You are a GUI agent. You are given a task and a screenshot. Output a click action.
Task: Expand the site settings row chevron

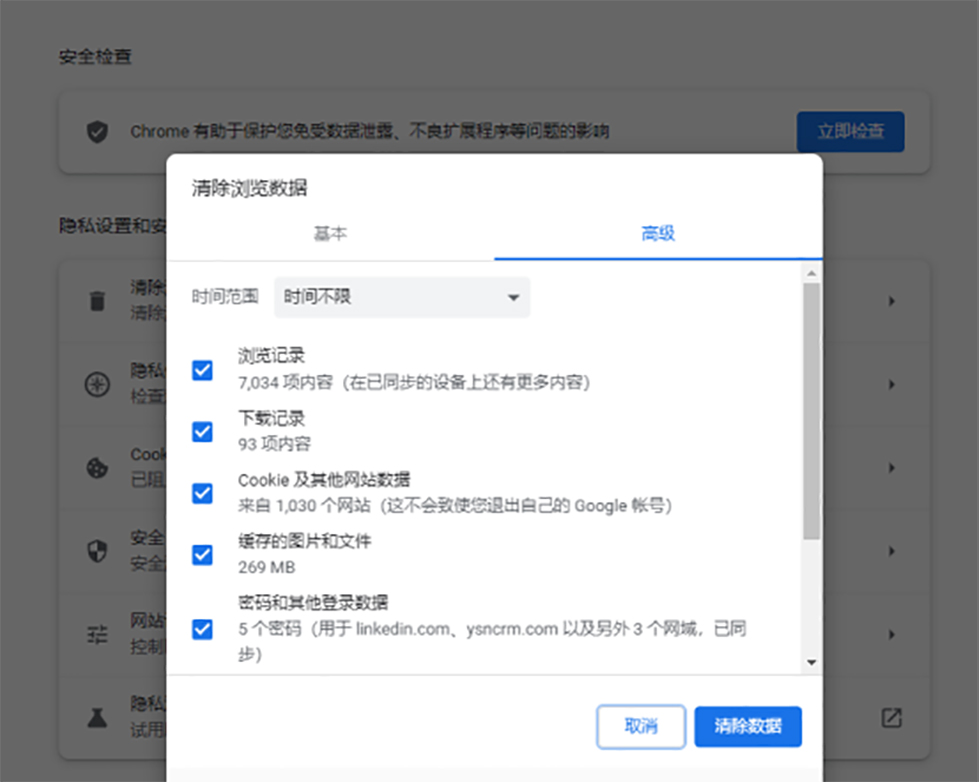pyautogui.click(x=890, y=634)
